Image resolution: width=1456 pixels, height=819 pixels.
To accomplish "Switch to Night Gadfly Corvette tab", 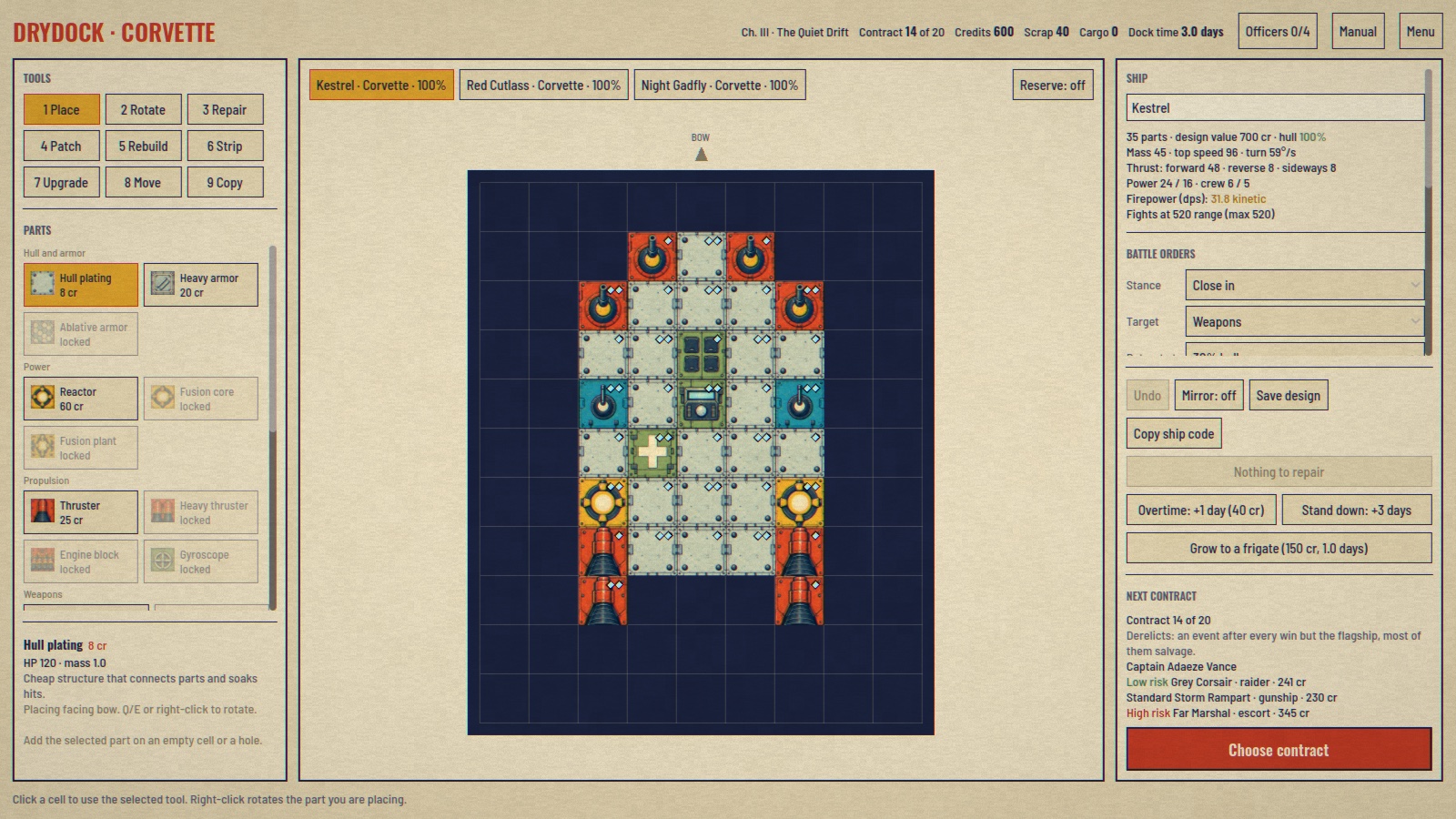I will [x=720, y=85].
